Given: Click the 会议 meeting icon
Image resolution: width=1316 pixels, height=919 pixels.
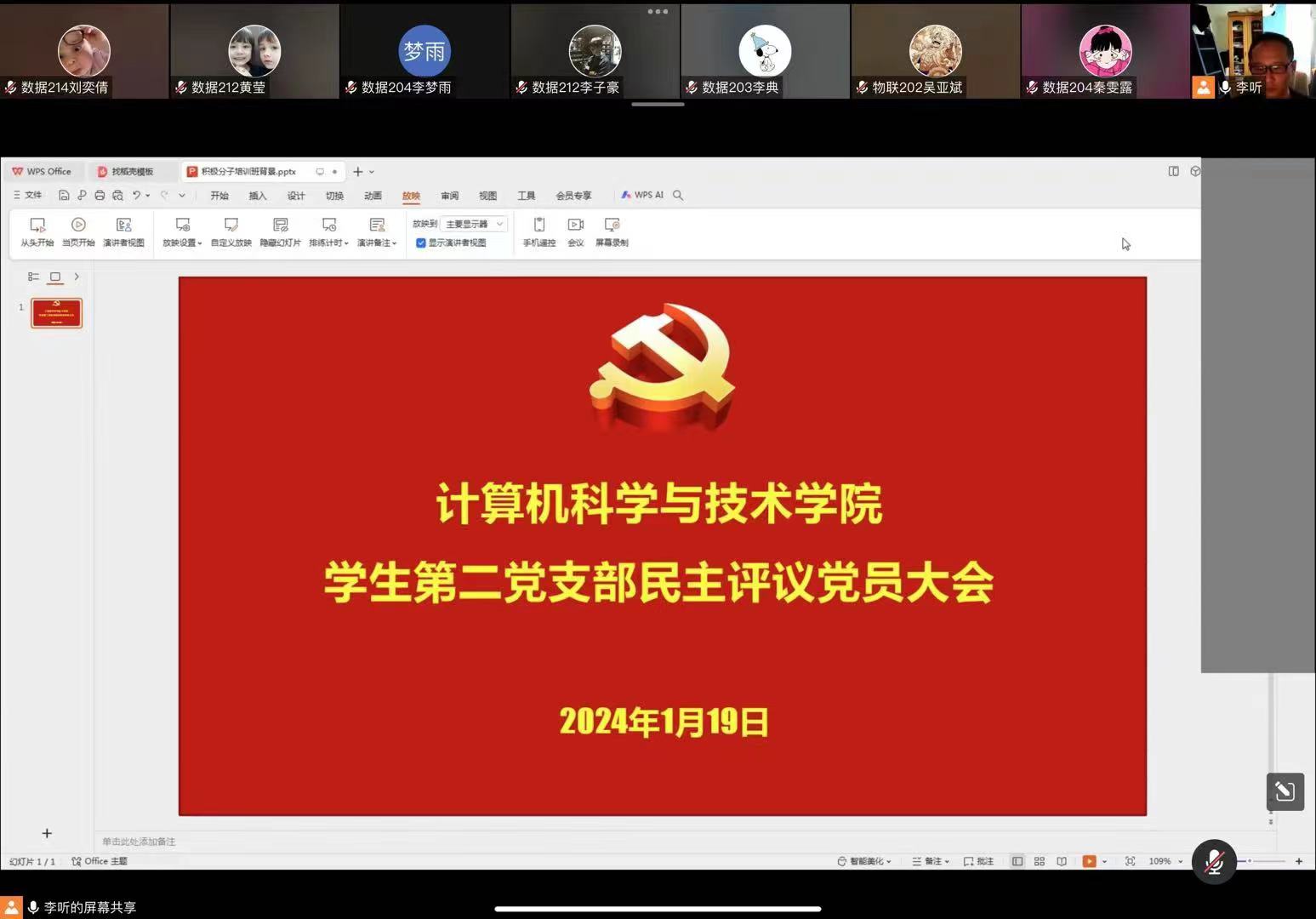Looking at the screenshot, I should click(576, 230).
